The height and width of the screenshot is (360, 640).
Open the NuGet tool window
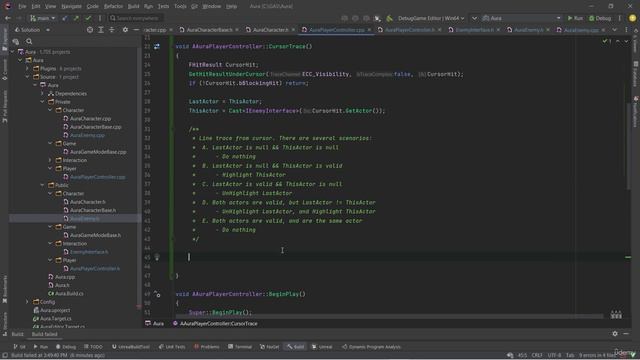click(269, 347)
